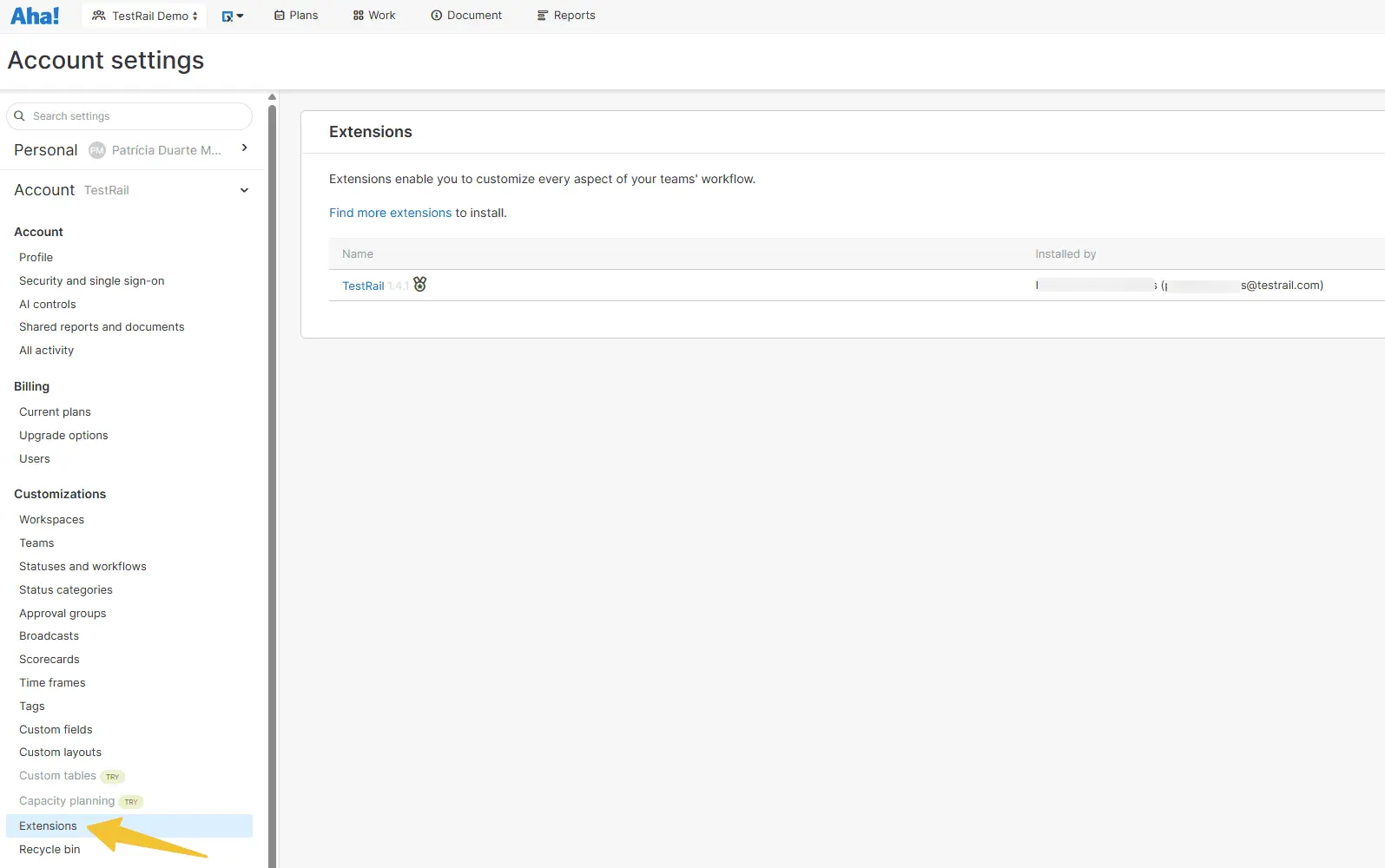This screenshot has height=868, width=1385.
Task: Click the sidebar vertical scrollbar
Action: click(272, 486)
